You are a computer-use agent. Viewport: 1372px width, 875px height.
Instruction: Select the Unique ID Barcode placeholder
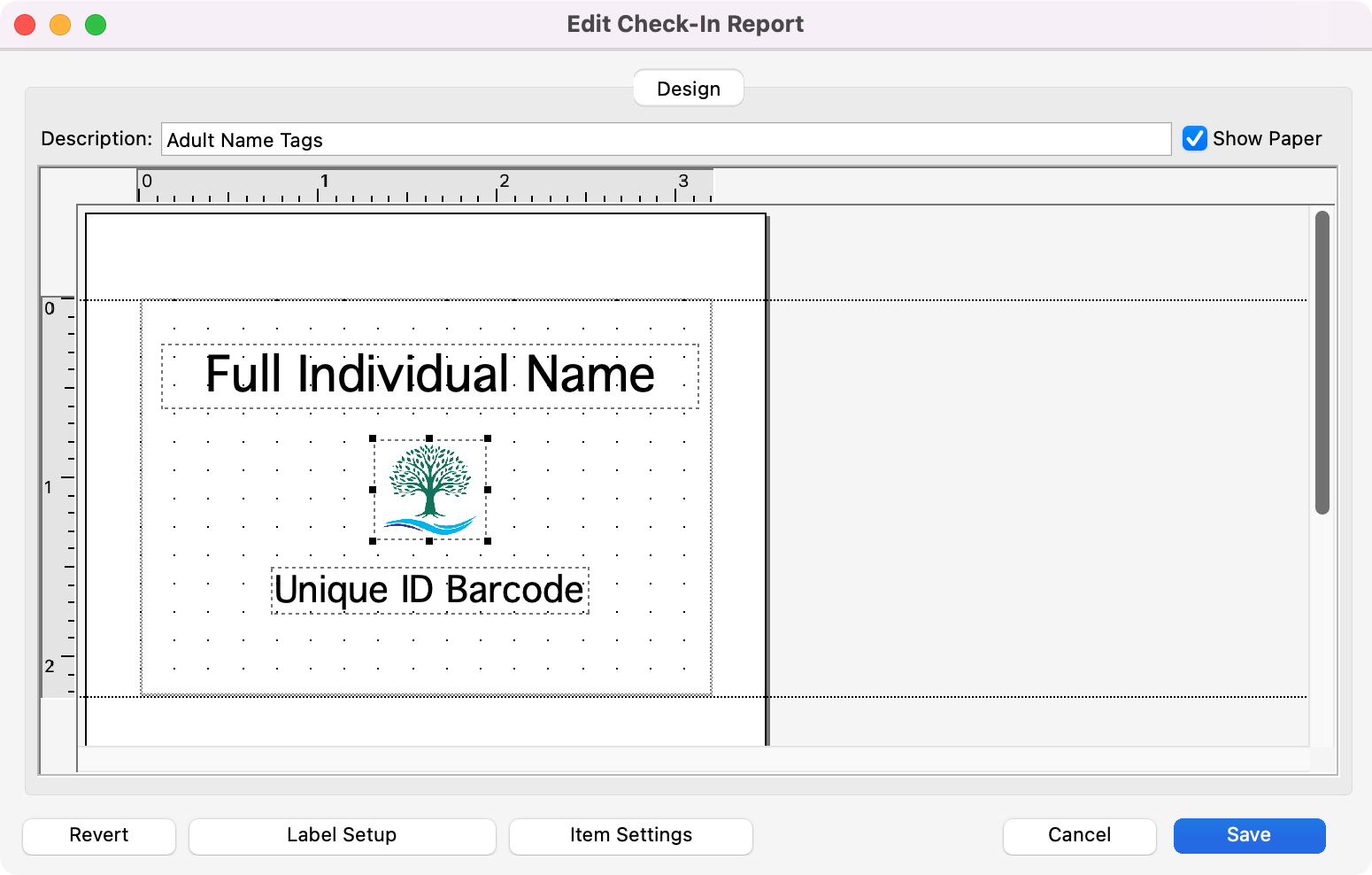pyautogui.click(x=429, y=589)
